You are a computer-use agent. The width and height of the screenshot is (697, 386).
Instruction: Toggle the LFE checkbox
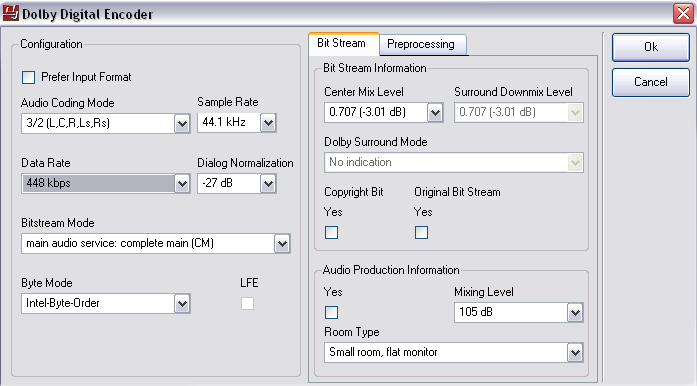pos(248,304)
